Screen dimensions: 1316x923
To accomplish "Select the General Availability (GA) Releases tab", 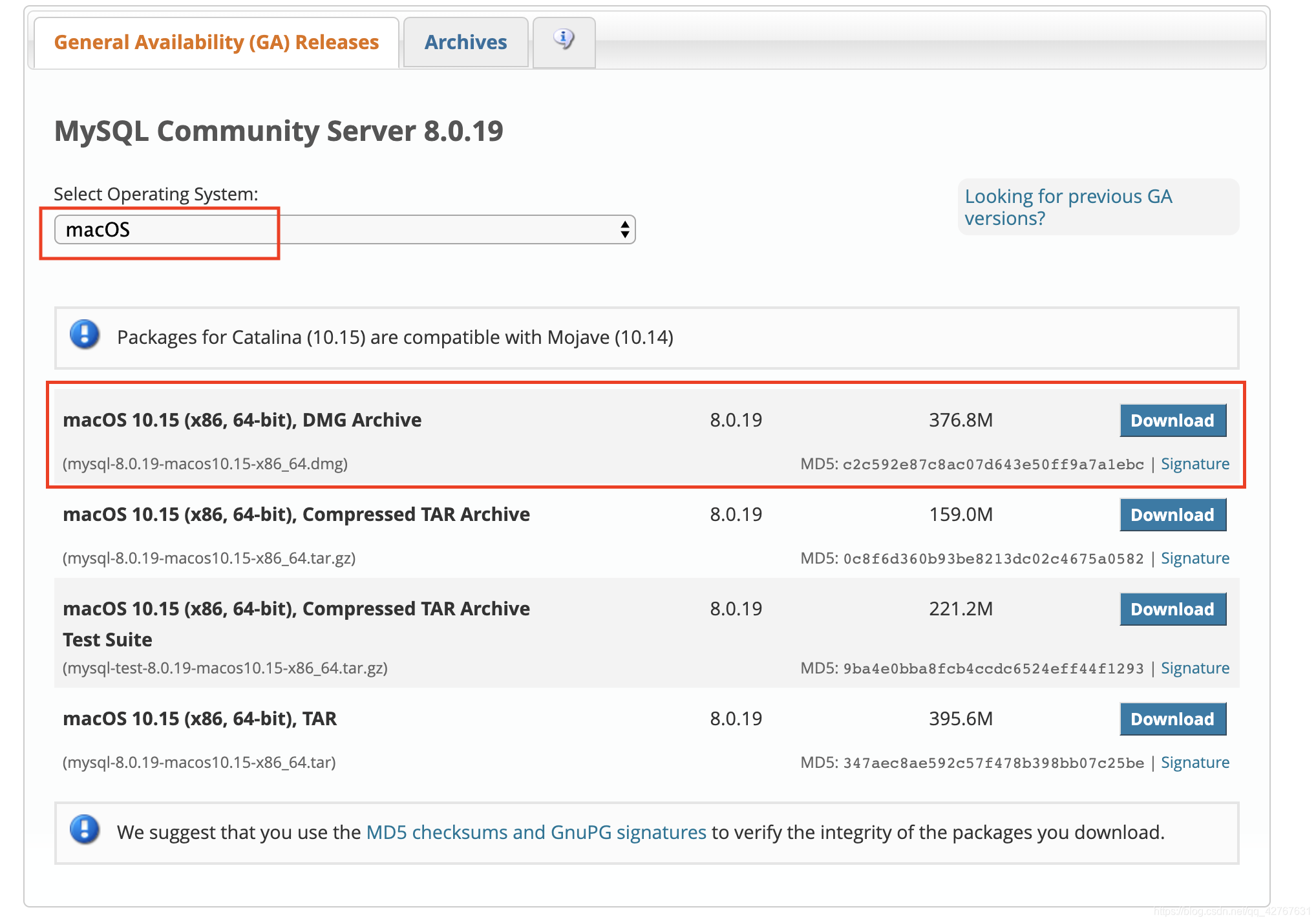I will click(215, 41).
